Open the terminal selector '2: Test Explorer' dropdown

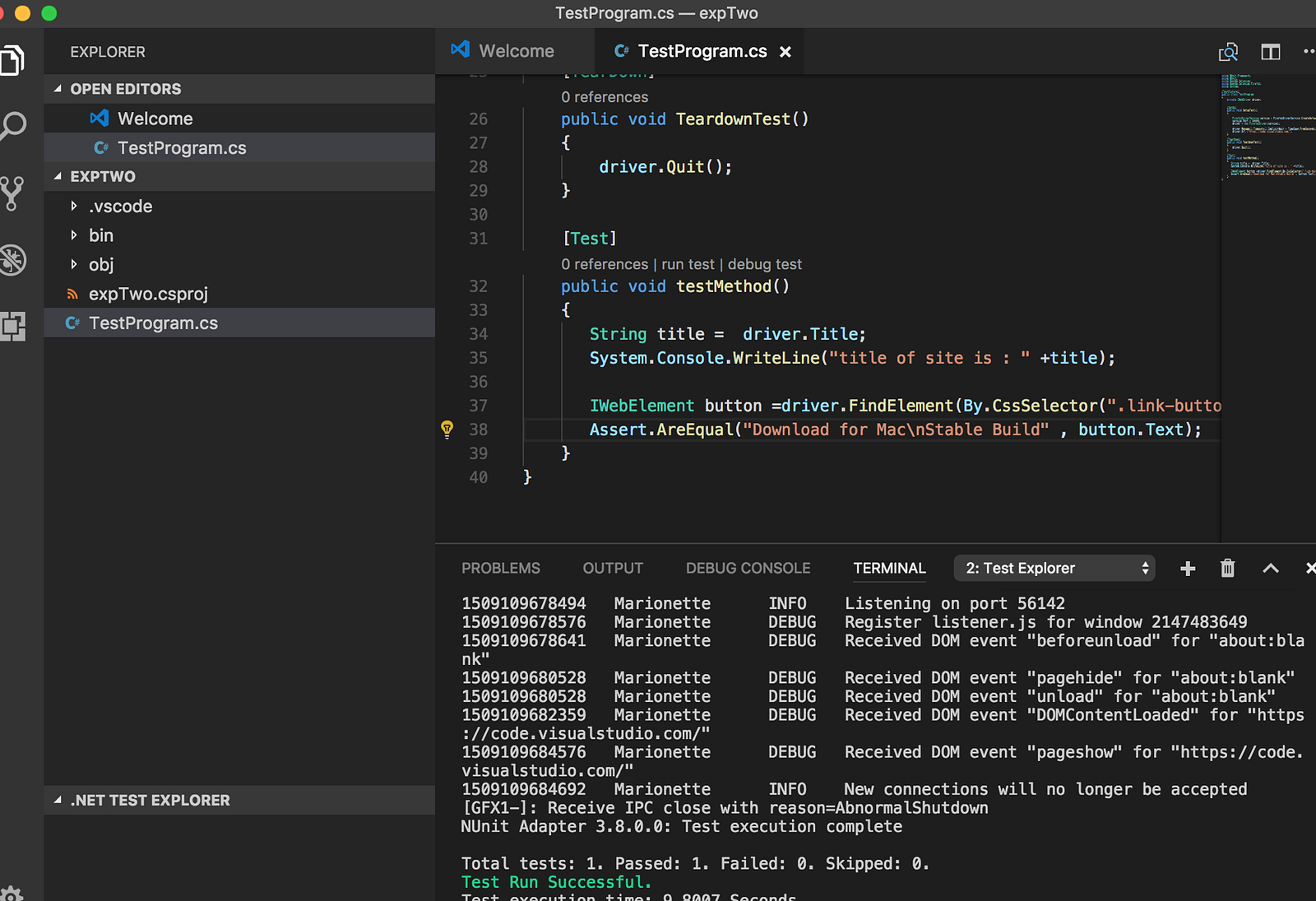(1054, 568)
